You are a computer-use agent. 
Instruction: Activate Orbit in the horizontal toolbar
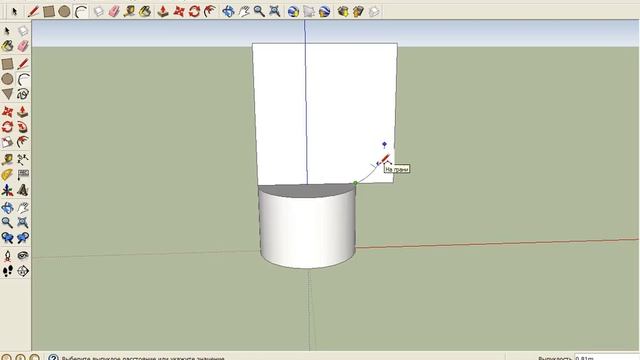(228, 11)
